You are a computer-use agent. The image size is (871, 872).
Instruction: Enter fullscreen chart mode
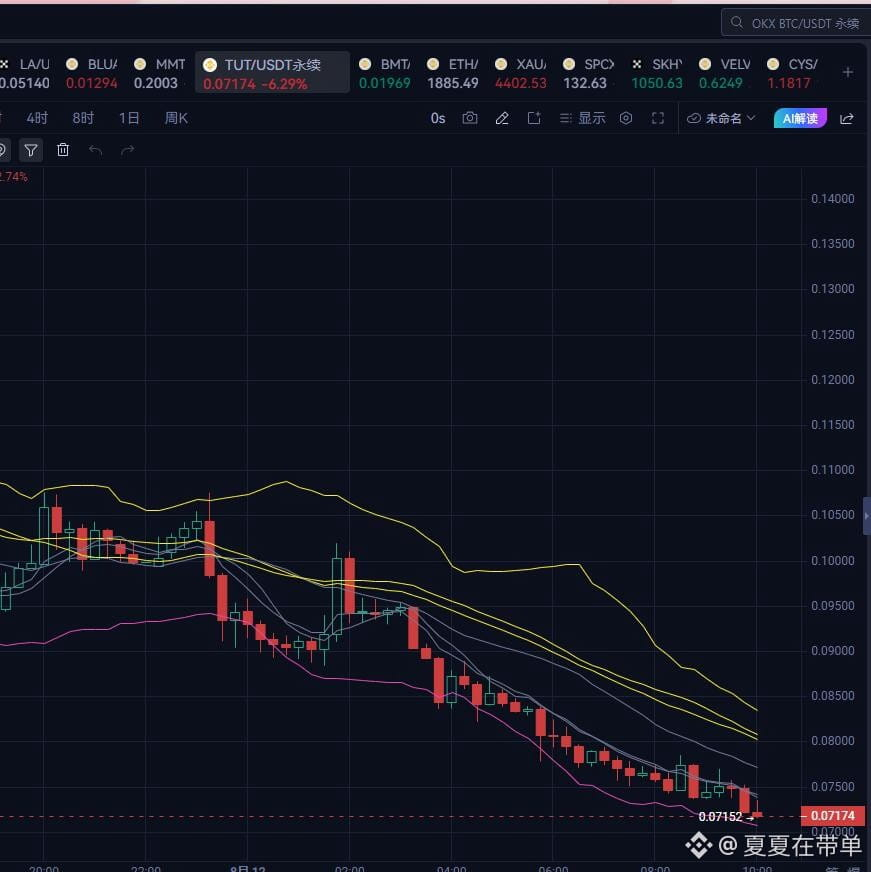click(x=658, y=118)
